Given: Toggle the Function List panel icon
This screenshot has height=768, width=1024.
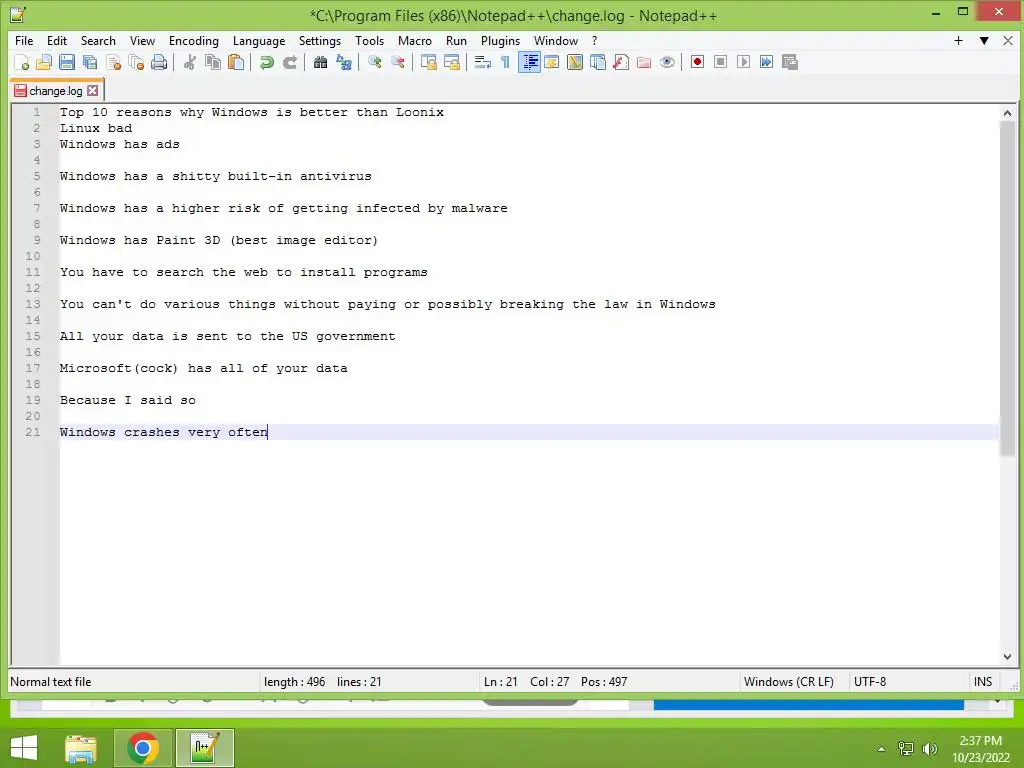Looking at the screenshot, I should coord(621,62).
